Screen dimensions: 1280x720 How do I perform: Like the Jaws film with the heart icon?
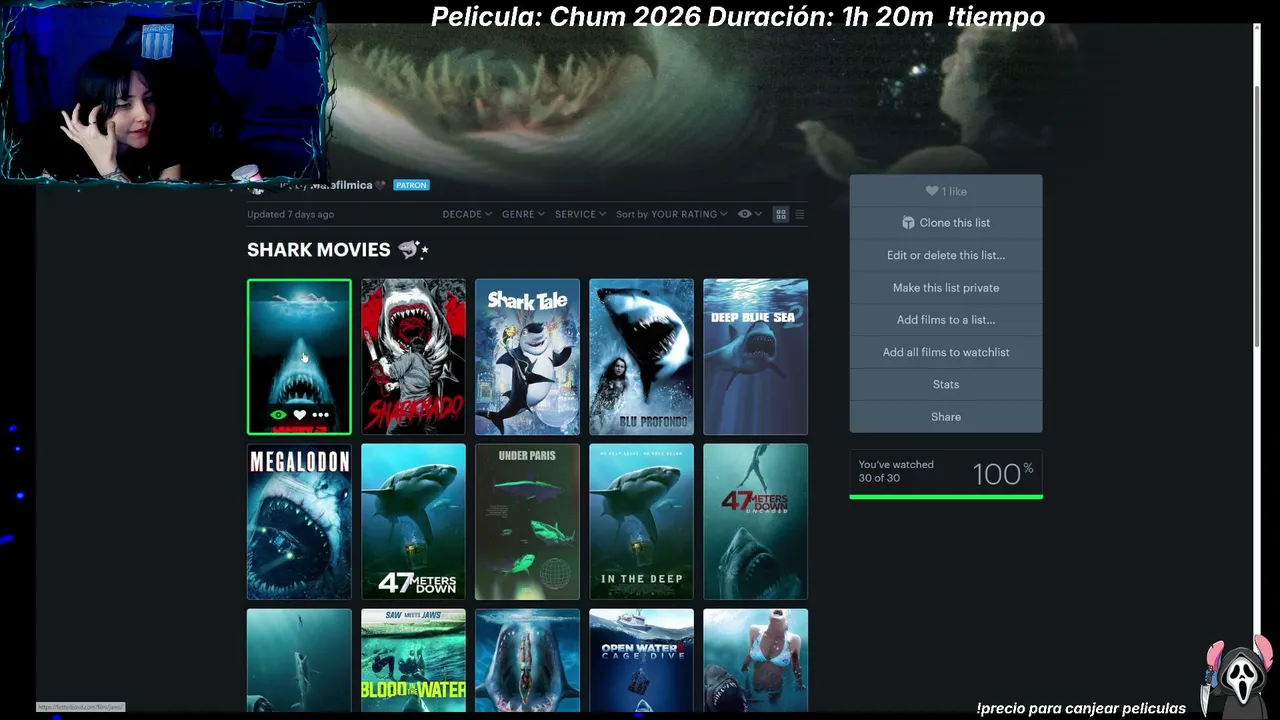[299, 415]
